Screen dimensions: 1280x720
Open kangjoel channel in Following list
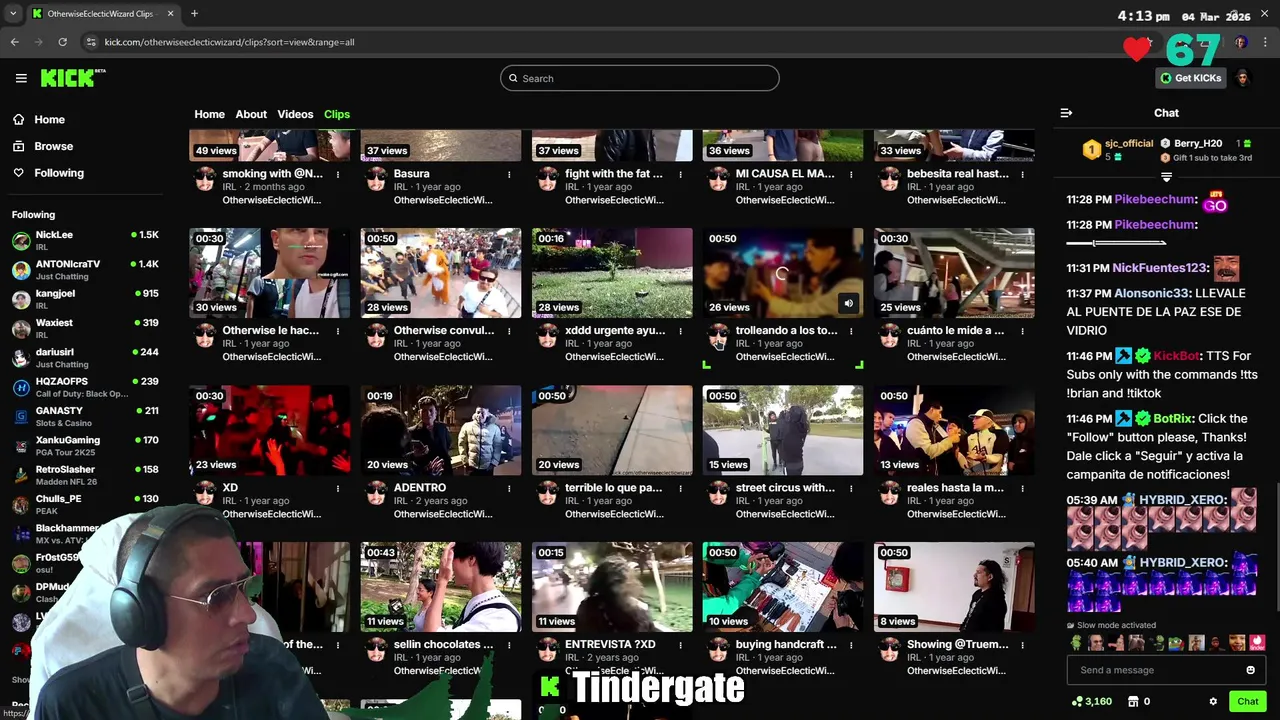[x=86, y=299]
